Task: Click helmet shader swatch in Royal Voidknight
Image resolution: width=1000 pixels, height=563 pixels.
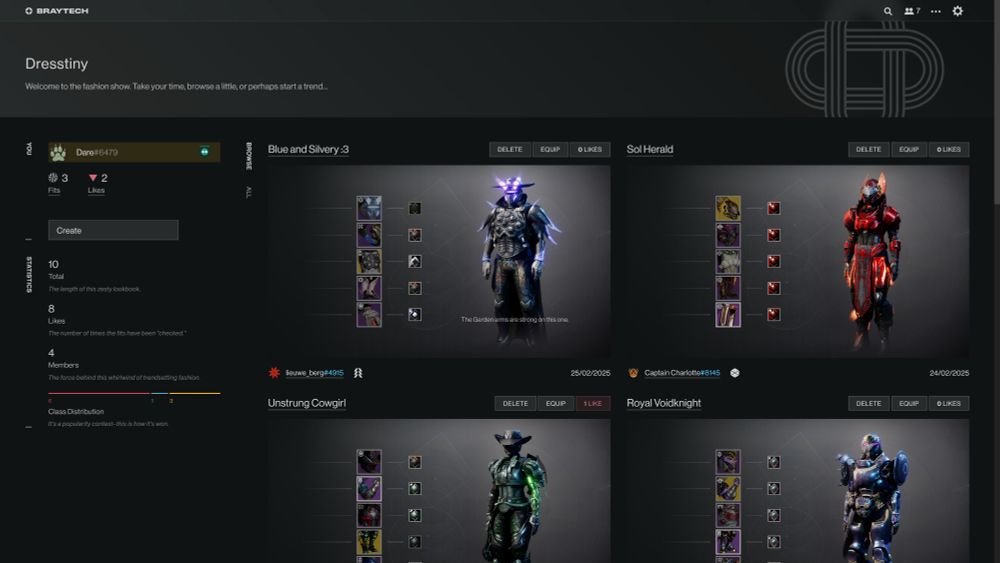Action: pyautogui.click(x=774, y=462)
